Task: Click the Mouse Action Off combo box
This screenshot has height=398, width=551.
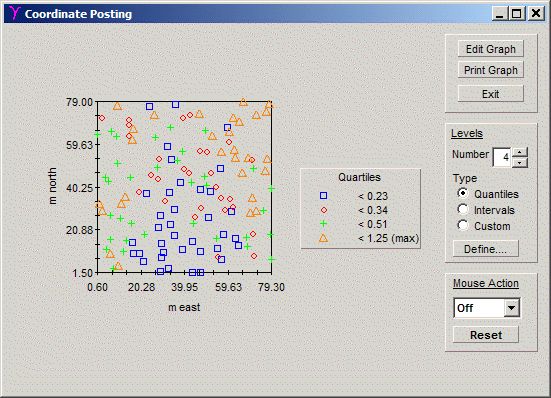Action: pos(486,308)
